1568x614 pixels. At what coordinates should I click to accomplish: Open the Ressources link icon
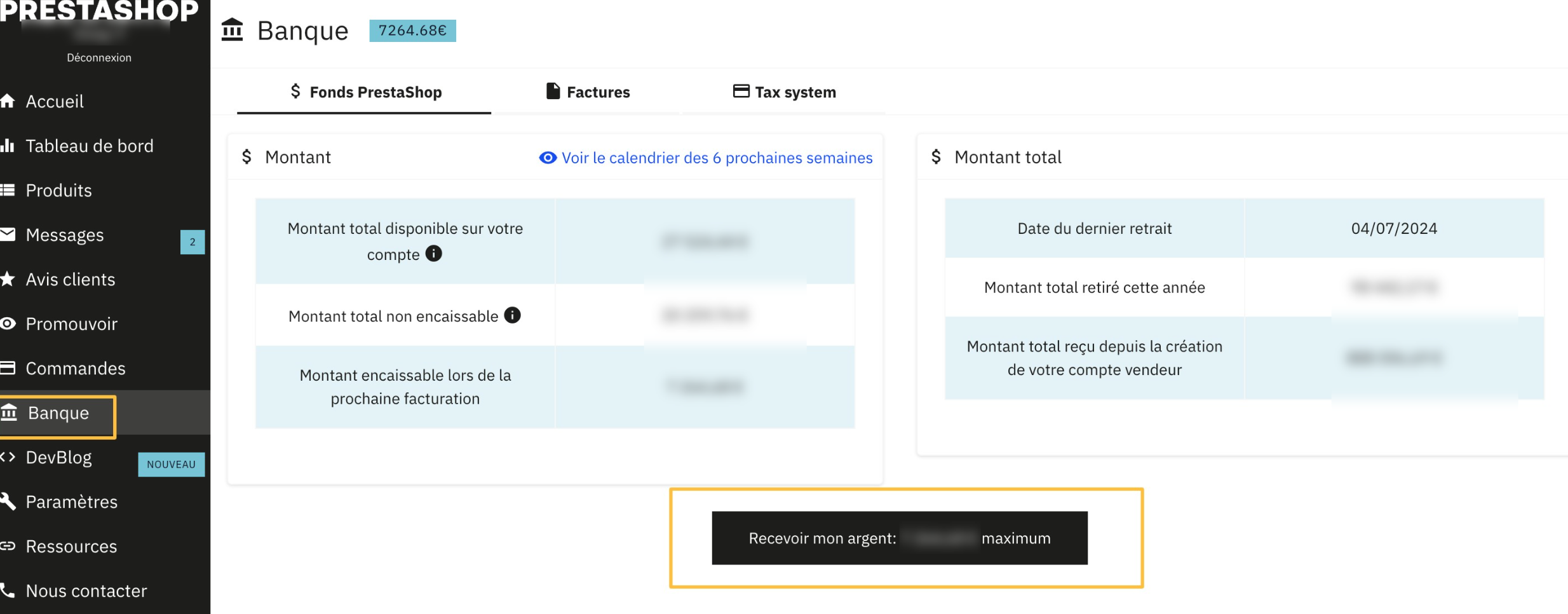coord(7,546)
